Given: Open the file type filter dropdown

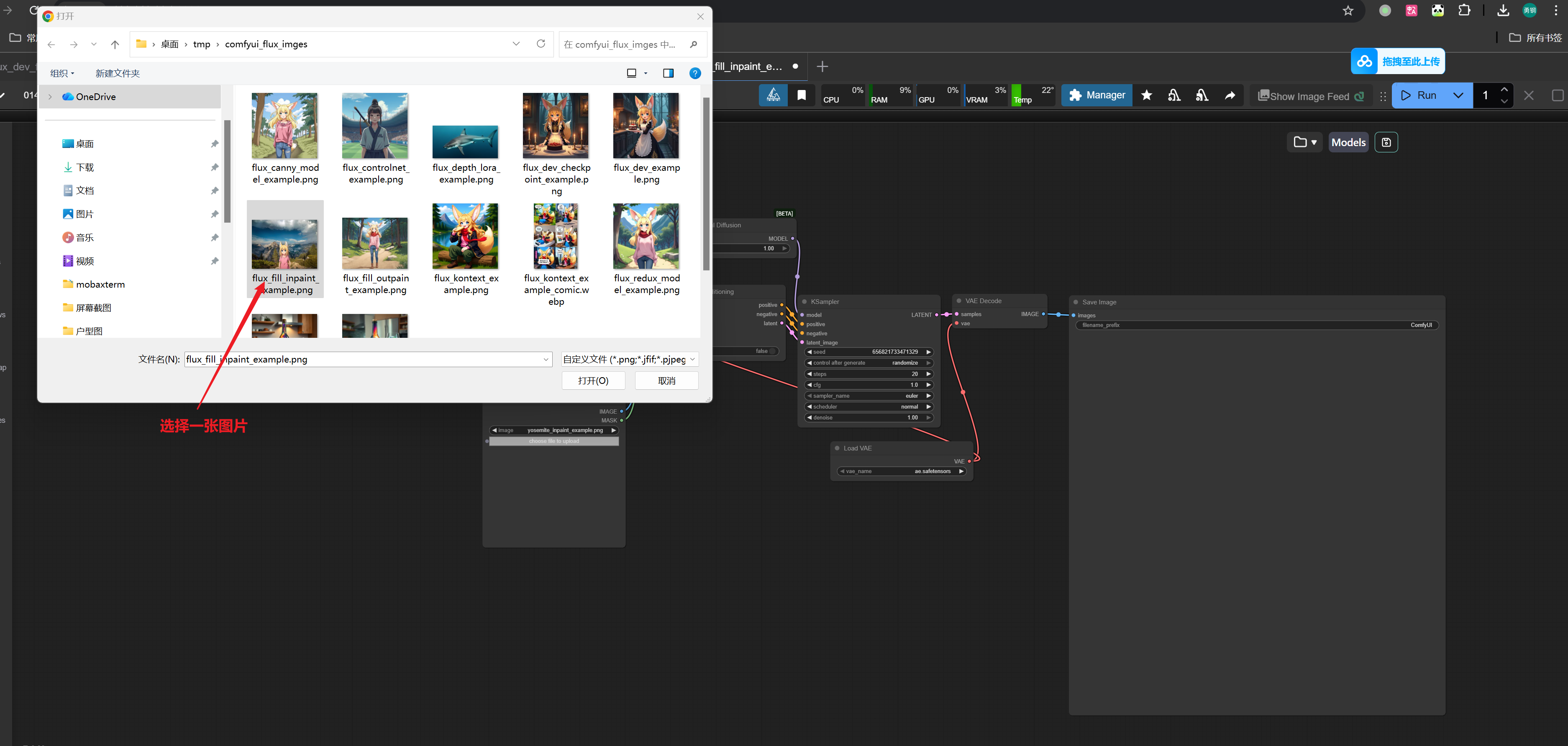Looking at the screenshot, I should click(629, 359).
